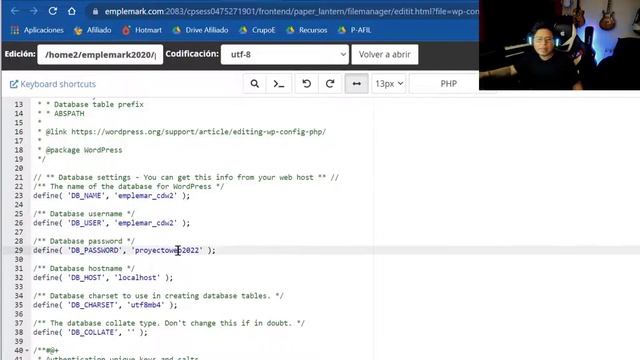Viewport: 640px width, 360px height.
Task: Open the GrupoE bookmark
Action: coord(257,30)
